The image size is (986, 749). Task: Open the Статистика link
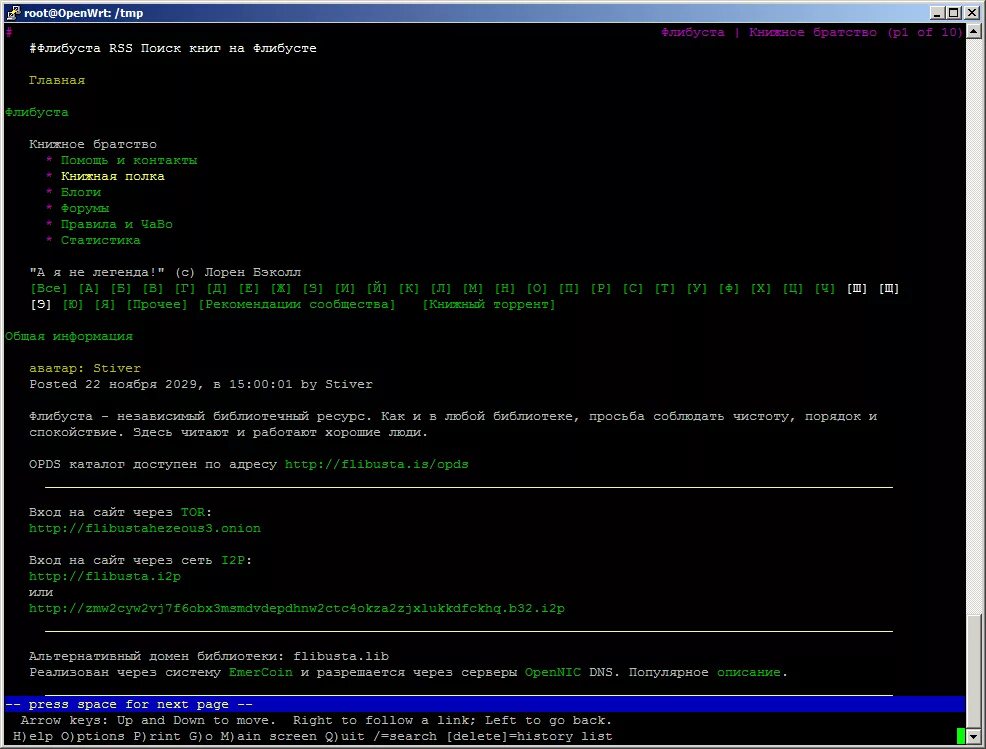[x=101, y=240]
